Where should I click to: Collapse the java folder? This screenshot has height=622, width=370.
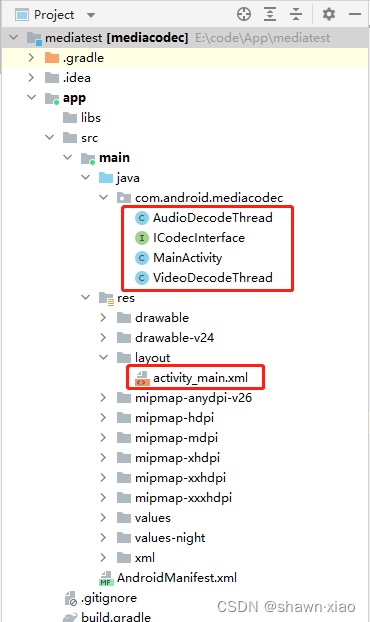pyautogui.click(x=85, y=177)
